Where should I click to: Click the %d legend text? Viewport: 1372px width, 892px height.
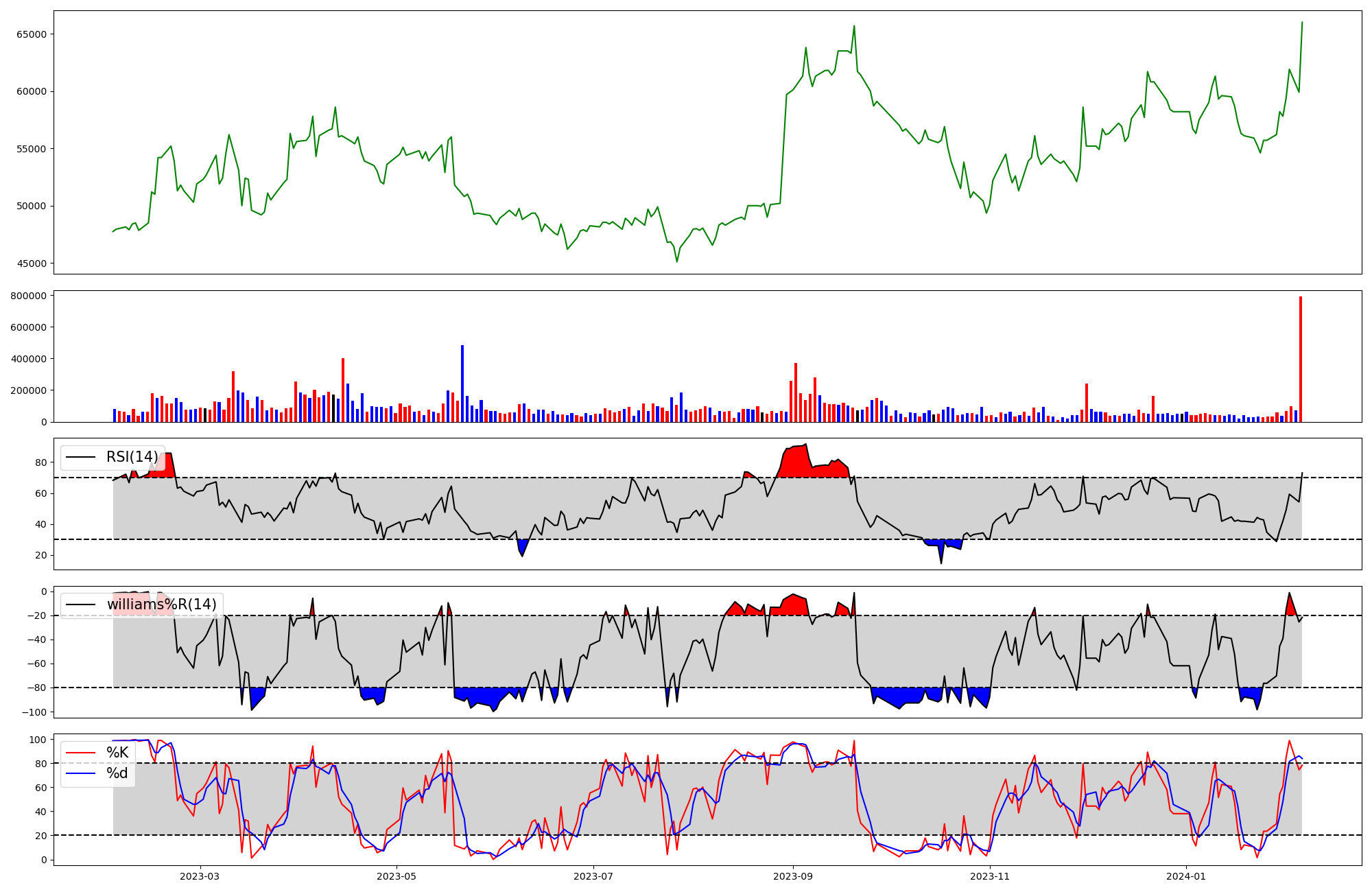tap(117, 773)
